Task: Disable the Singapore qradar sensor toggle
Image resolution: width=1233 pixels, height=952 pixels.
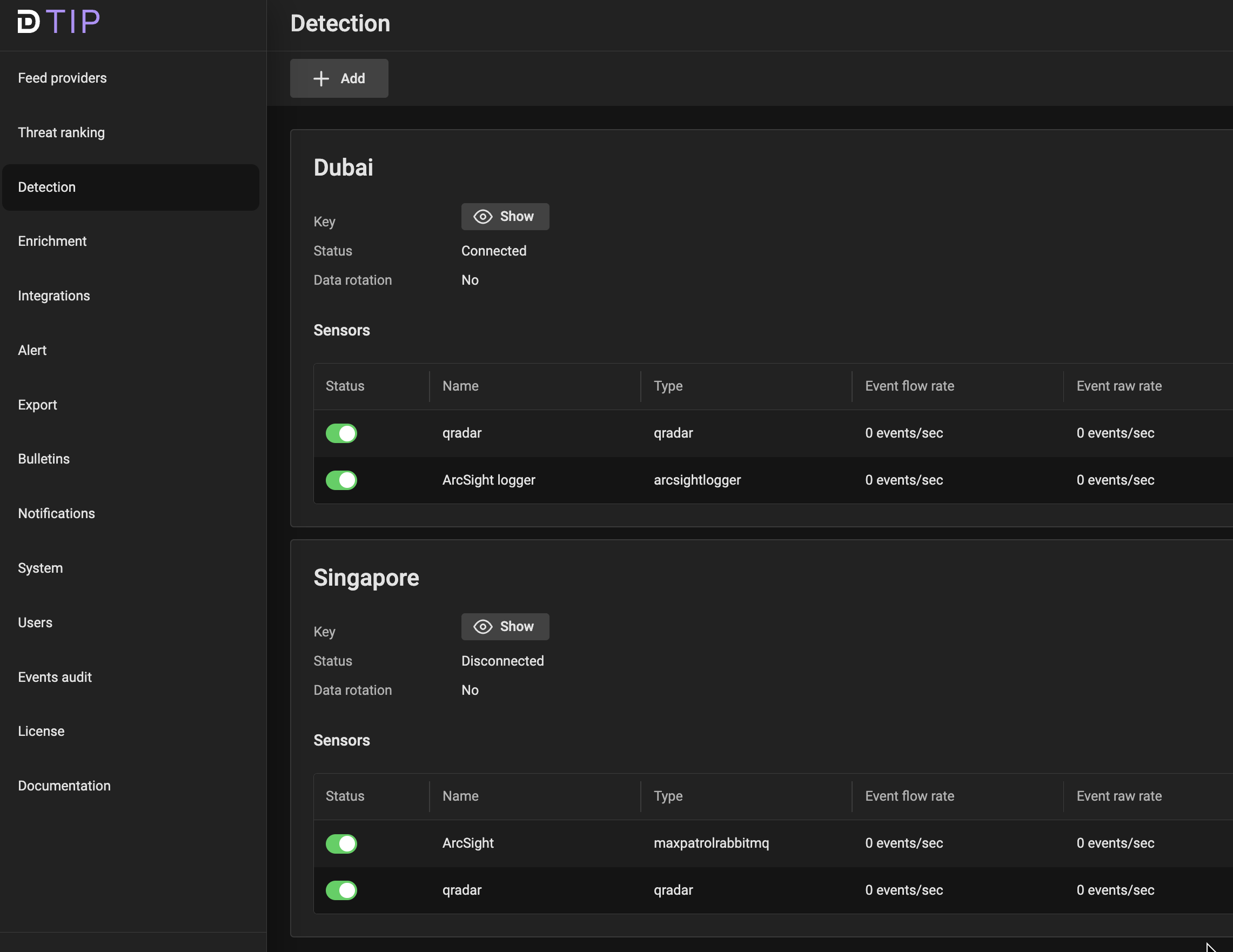Action: pos(341,890)
